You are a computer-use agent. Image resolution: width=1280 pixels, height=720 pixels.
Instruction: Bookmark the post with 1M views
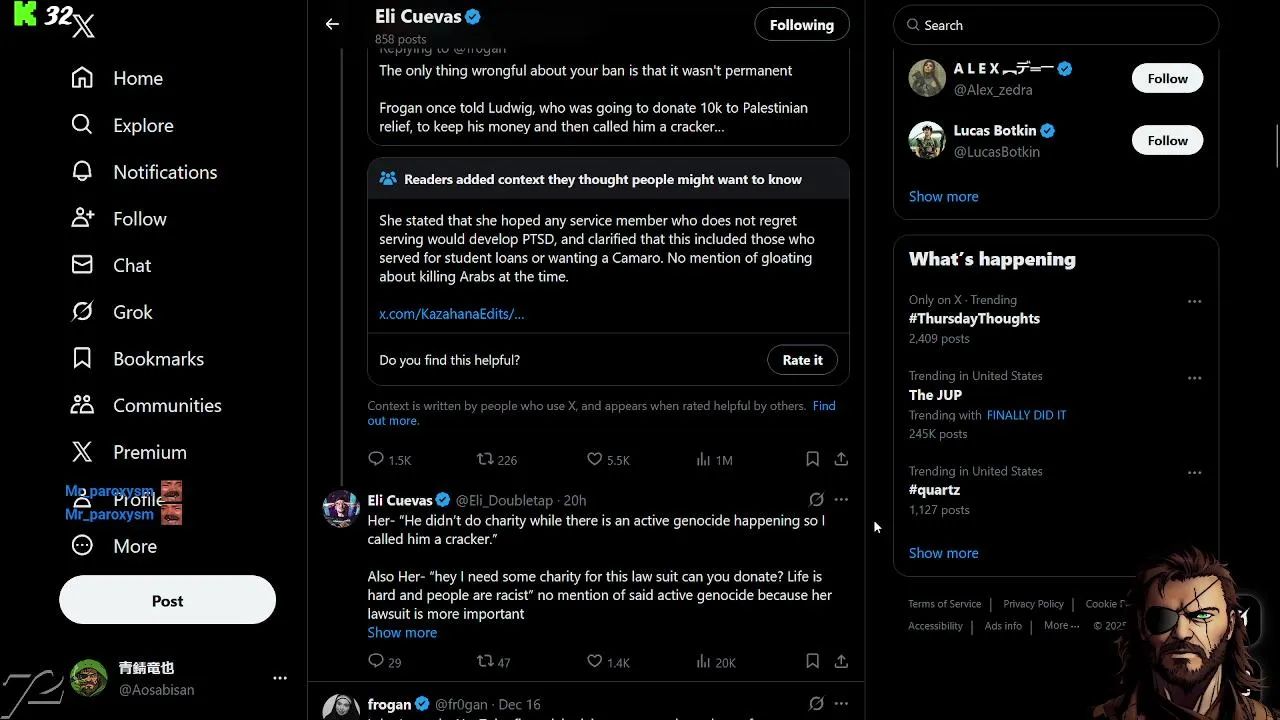[x=812, y=459]
